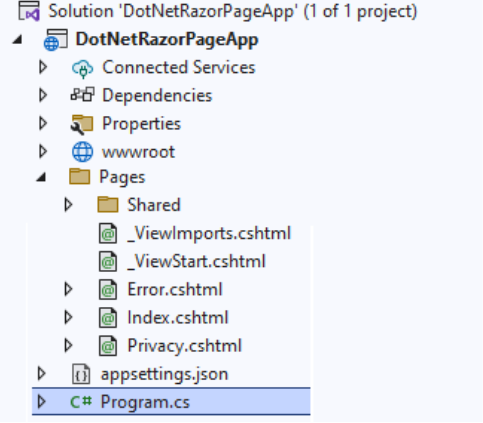483x423 pixels.
Task: Select the appsettings.json file
Action: click(x=164, y=374)
